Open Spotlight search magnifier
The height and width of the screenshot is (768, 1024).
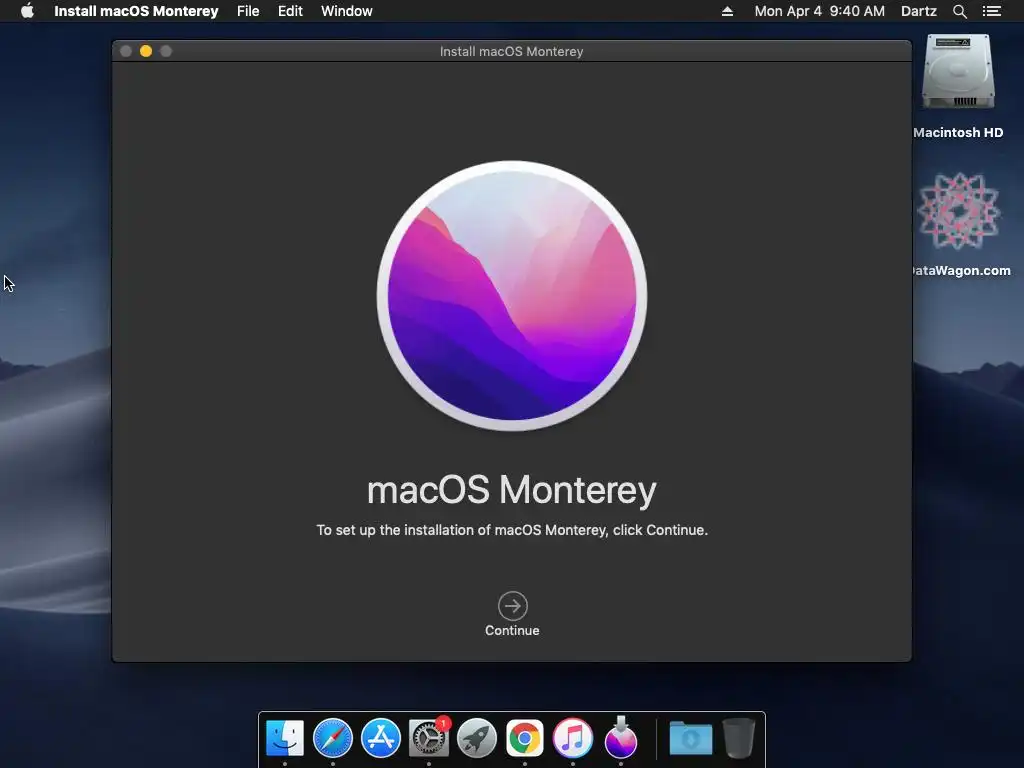pos(959,11)
